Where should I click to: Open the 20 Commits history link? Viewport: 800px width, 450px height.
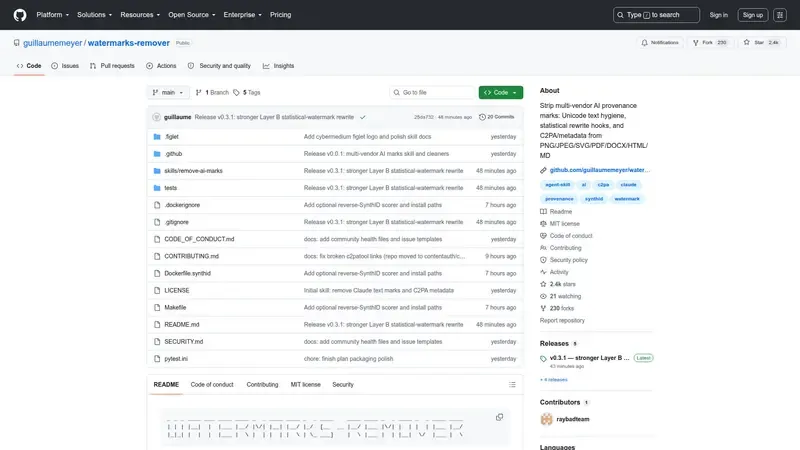tap(496, 117)
